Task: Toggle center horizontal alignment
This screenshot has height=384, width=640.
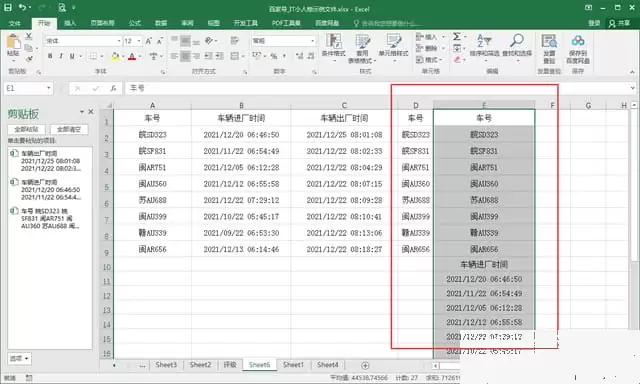Action: pyautogui.click(x=185, y=56)
